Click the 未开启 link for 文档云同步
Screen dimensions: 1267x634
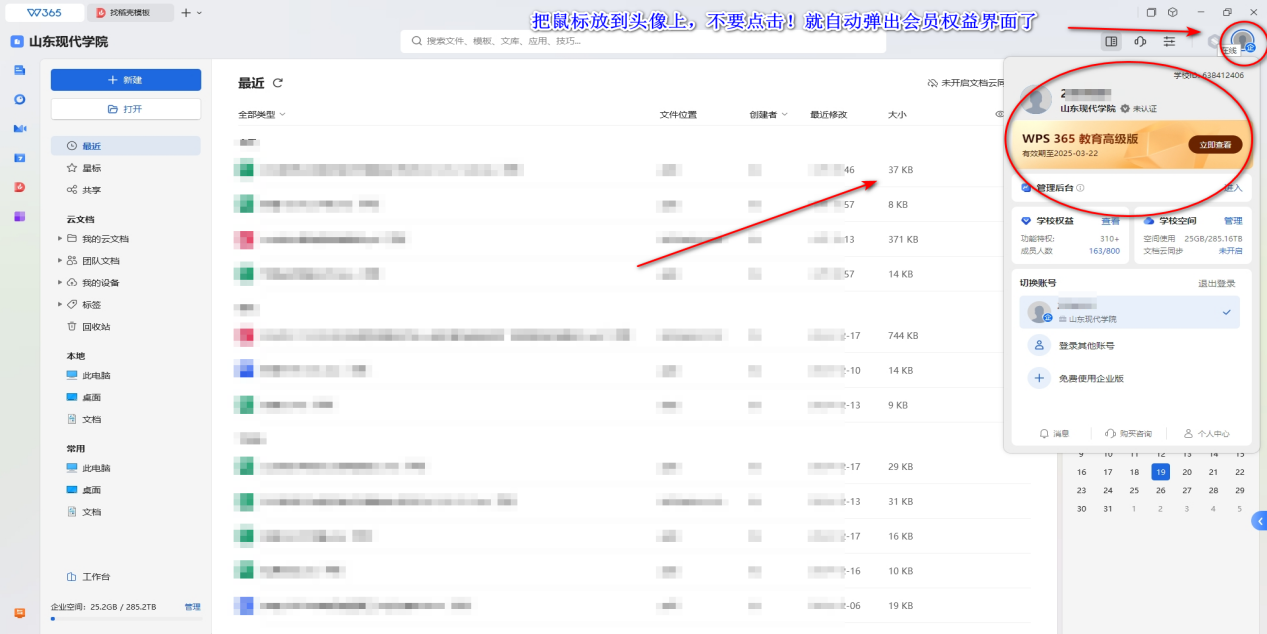pos(1230,250)
